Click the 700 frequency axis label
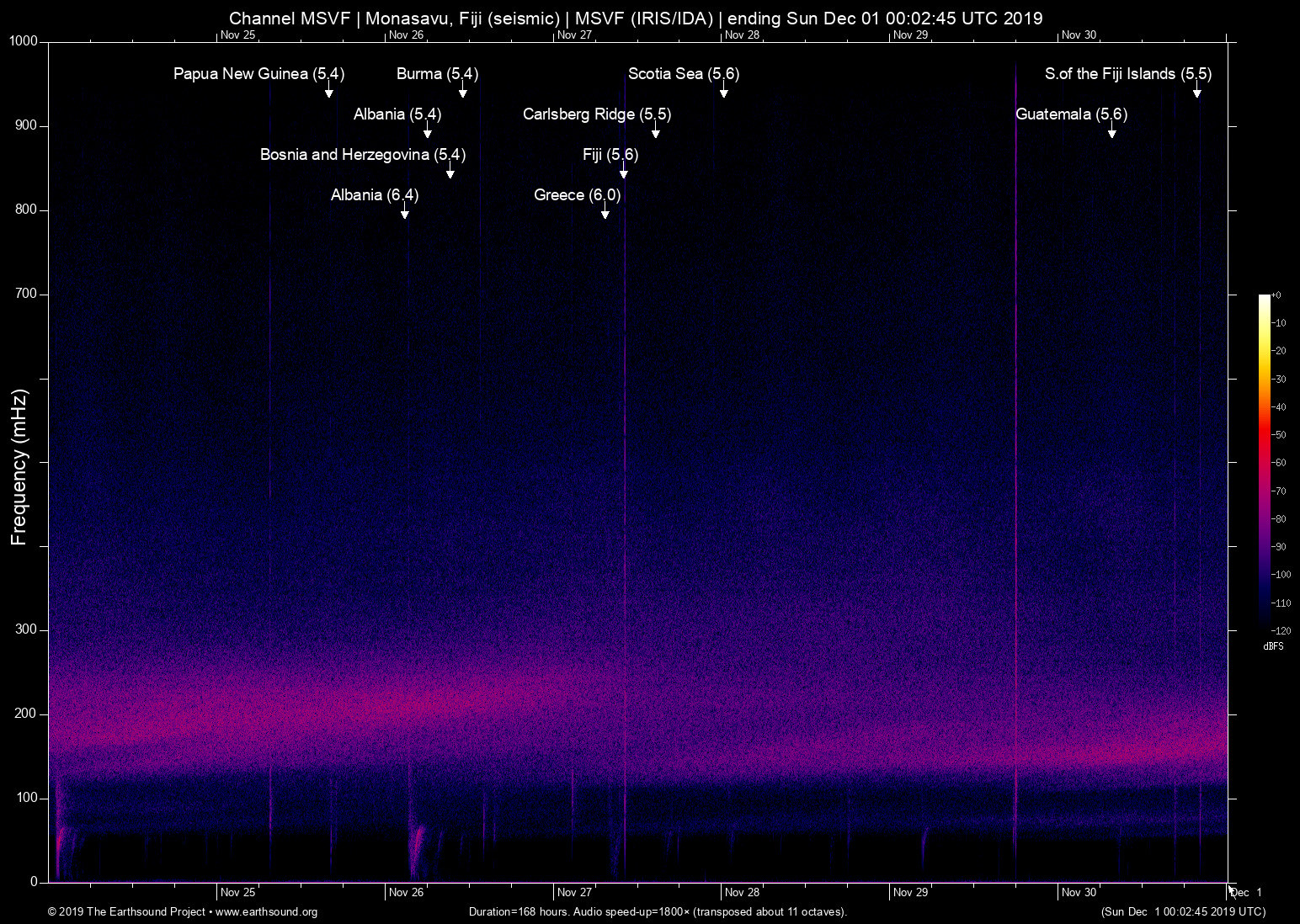The height and width of the screenshot is (924, 1300). 27,294
